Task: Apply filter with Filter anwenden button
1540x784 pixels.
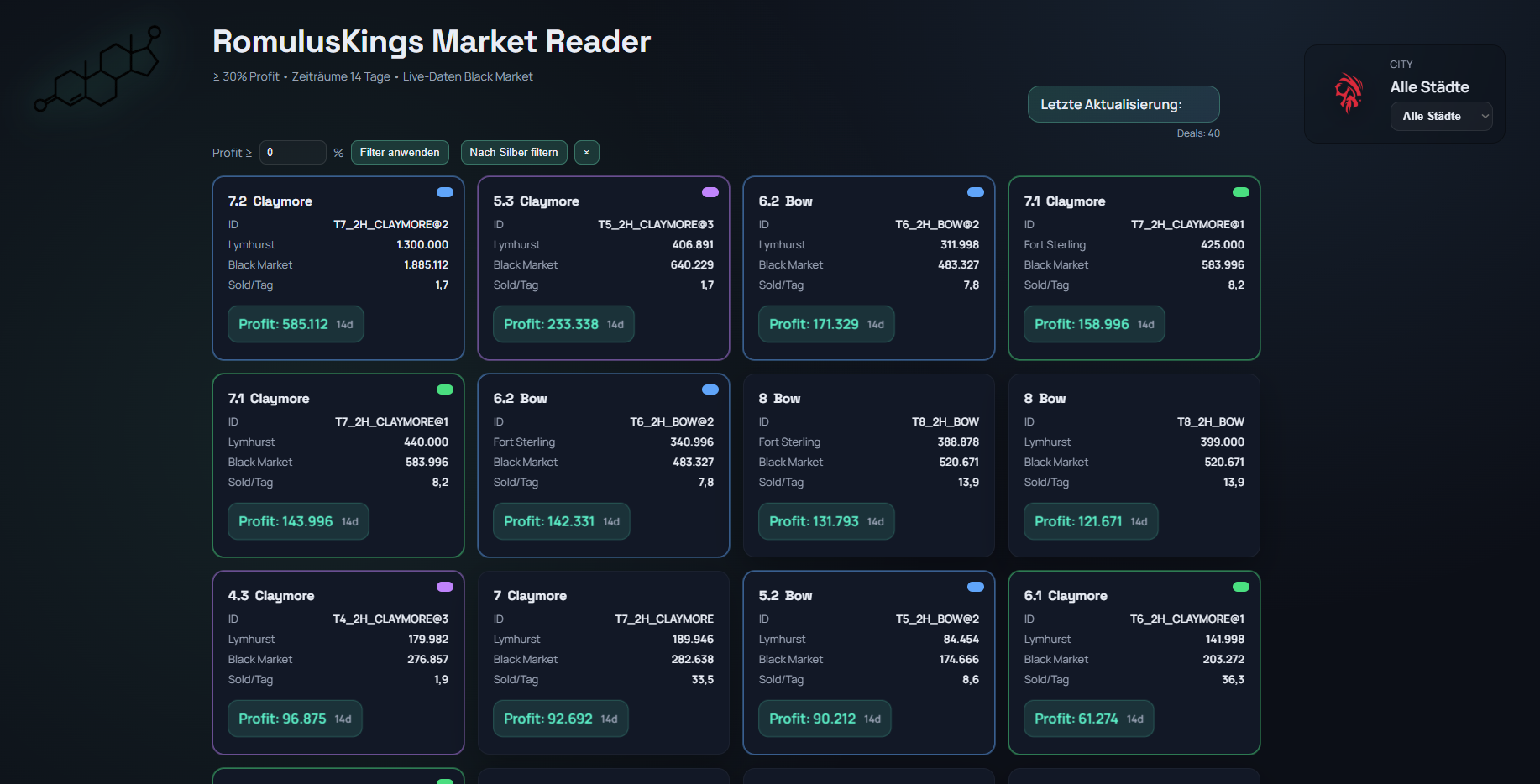Action: pyautogui.click(x=400, y=152)
